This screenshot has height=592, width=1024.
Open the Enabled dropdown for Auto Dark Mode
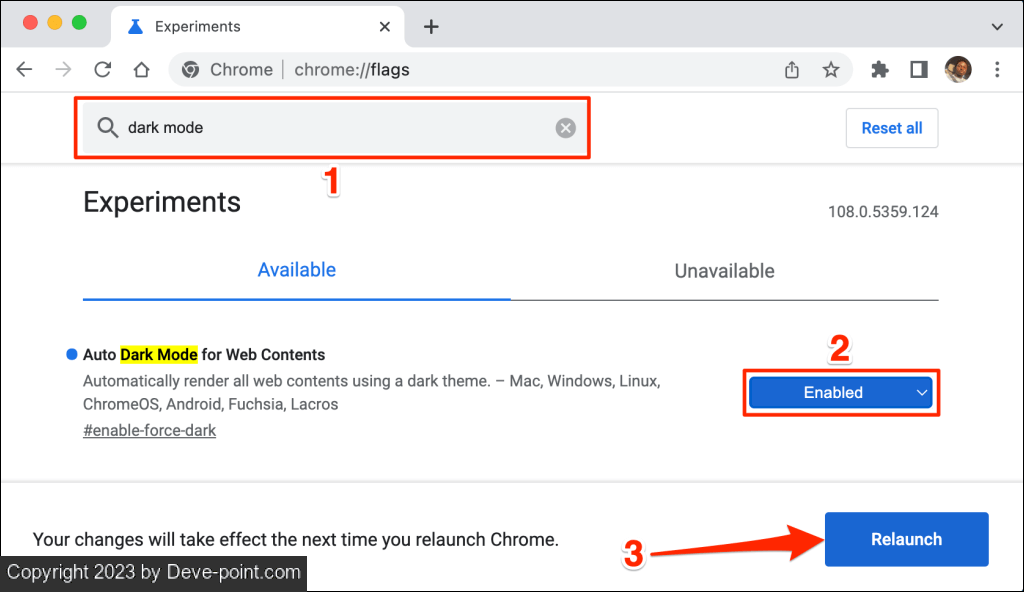(x=840, y=393)
